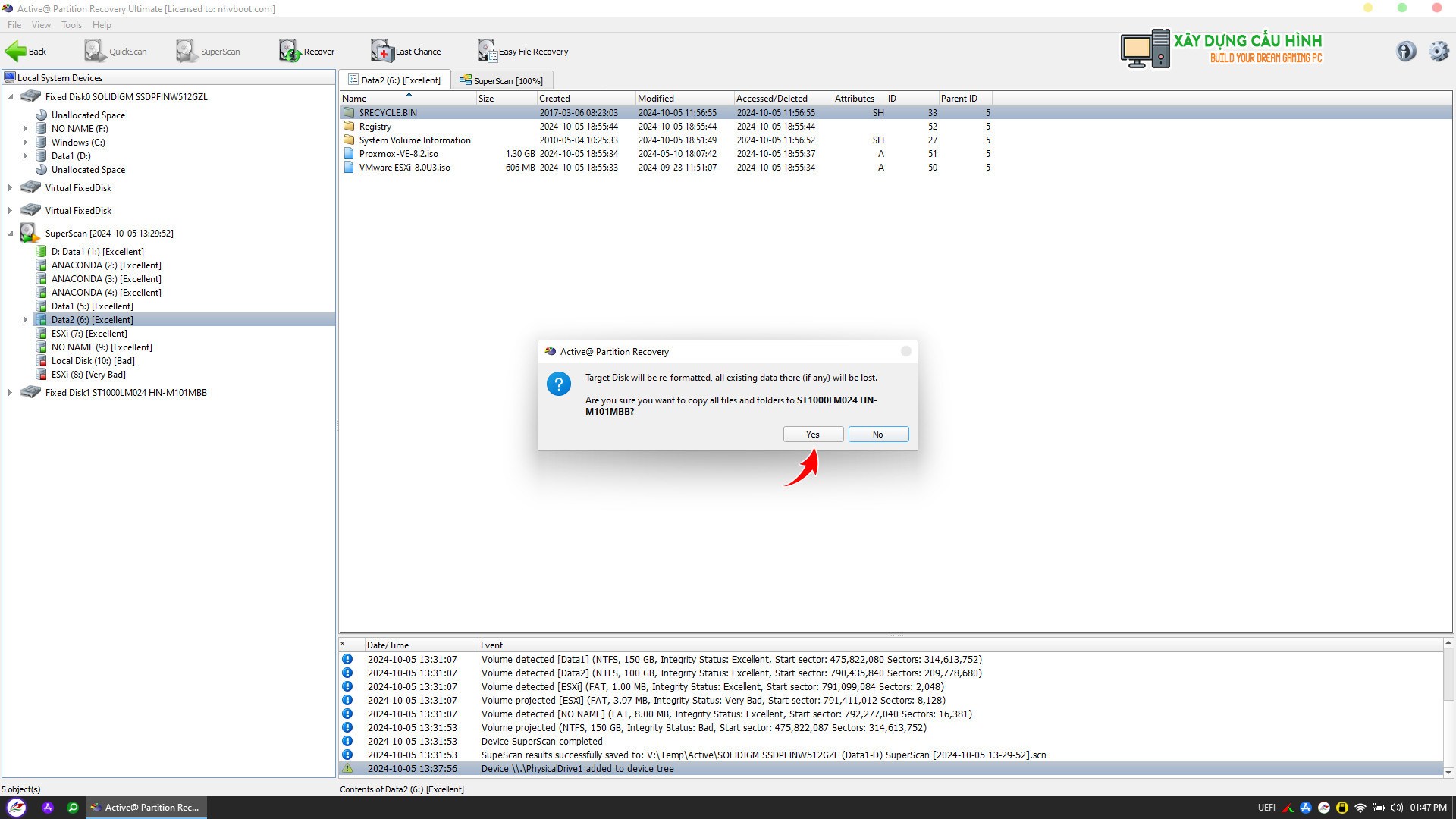Open the Help menu
The width and height of the screenshot is (1456, 819).
[x=102, y=25]
